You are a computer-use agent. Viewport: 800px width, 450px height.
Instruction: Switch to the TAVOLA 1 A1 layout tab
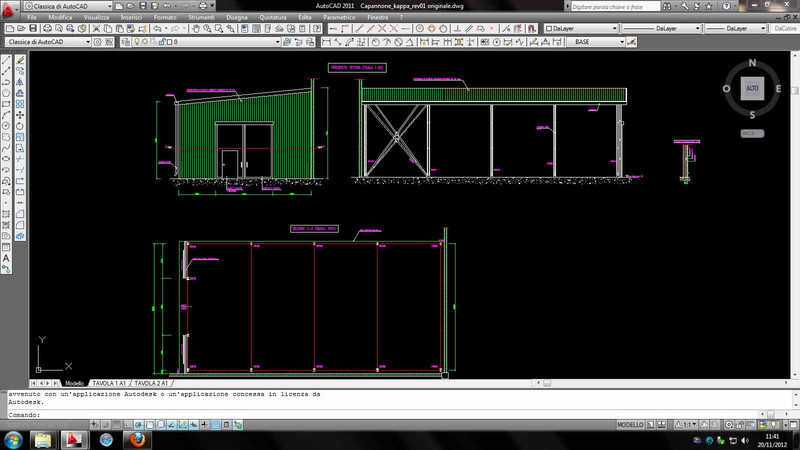tap(108, 383)
